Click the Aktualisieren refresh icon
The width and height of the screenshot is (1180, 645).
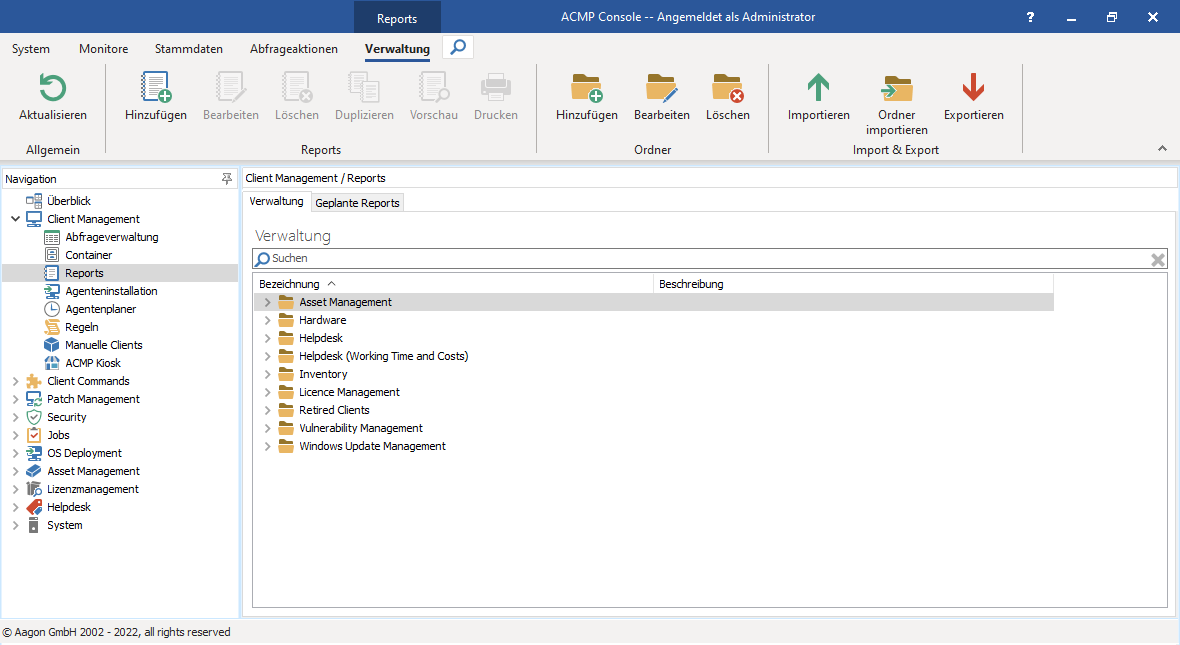click(x=53, y=87)
